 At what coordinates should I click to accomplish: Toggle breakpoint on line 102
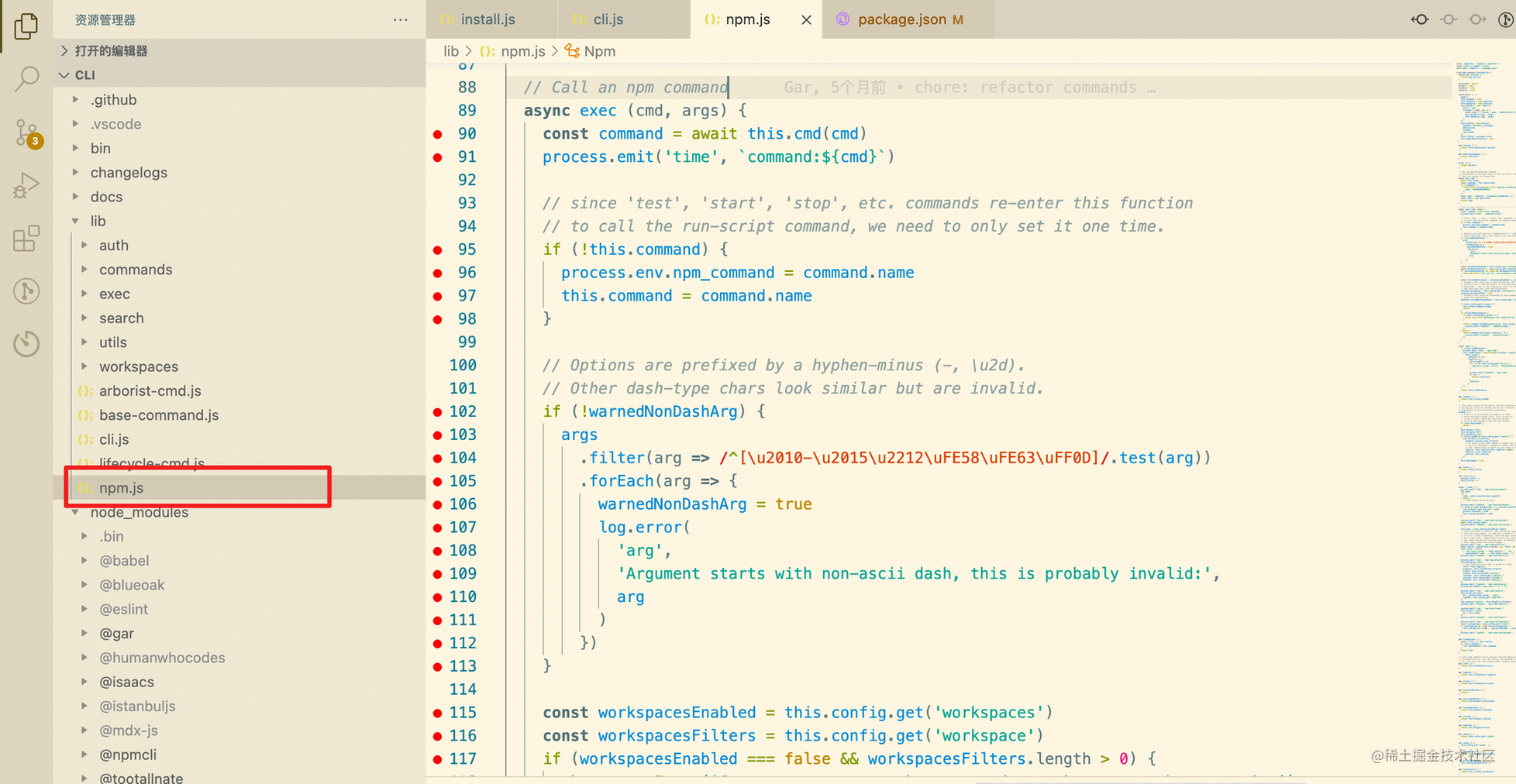(x=438, y=411)
